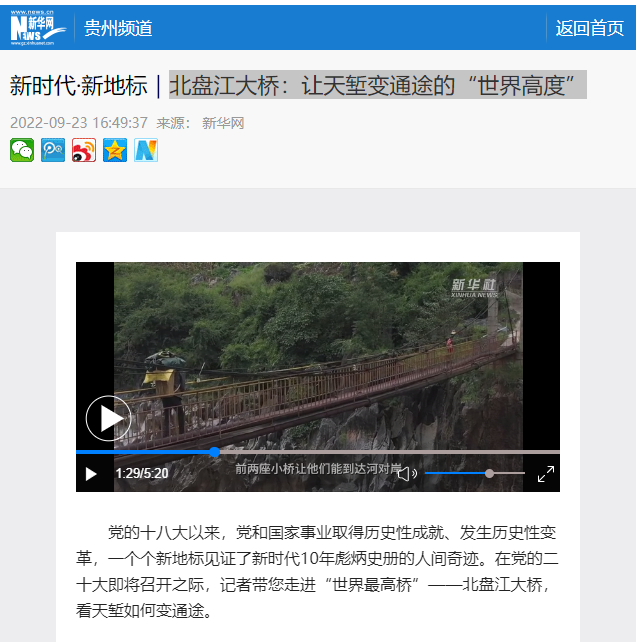Click the 新华网 source link

click(x=223, y=123)
